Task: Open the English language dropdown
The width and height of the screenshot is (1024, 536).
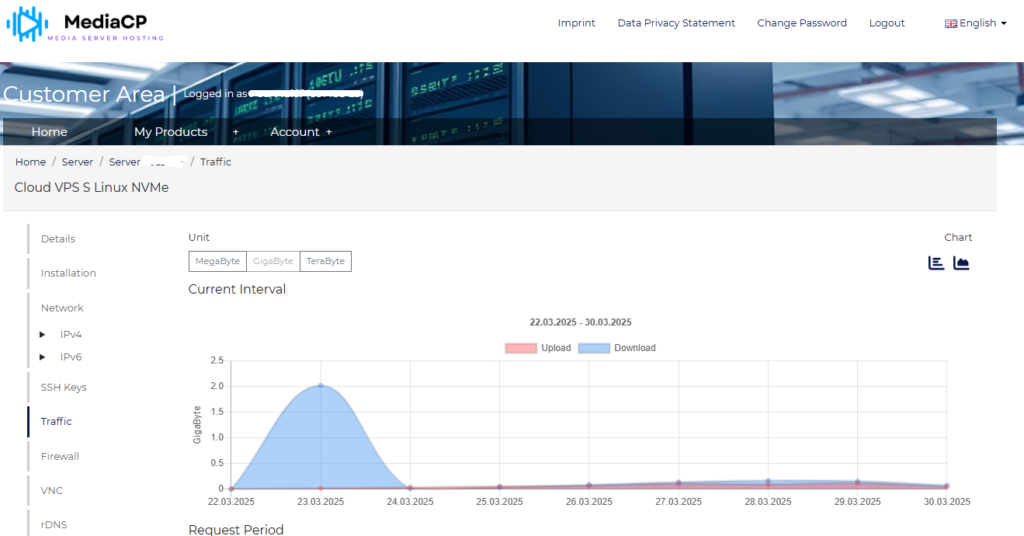Action: [976, 23]
